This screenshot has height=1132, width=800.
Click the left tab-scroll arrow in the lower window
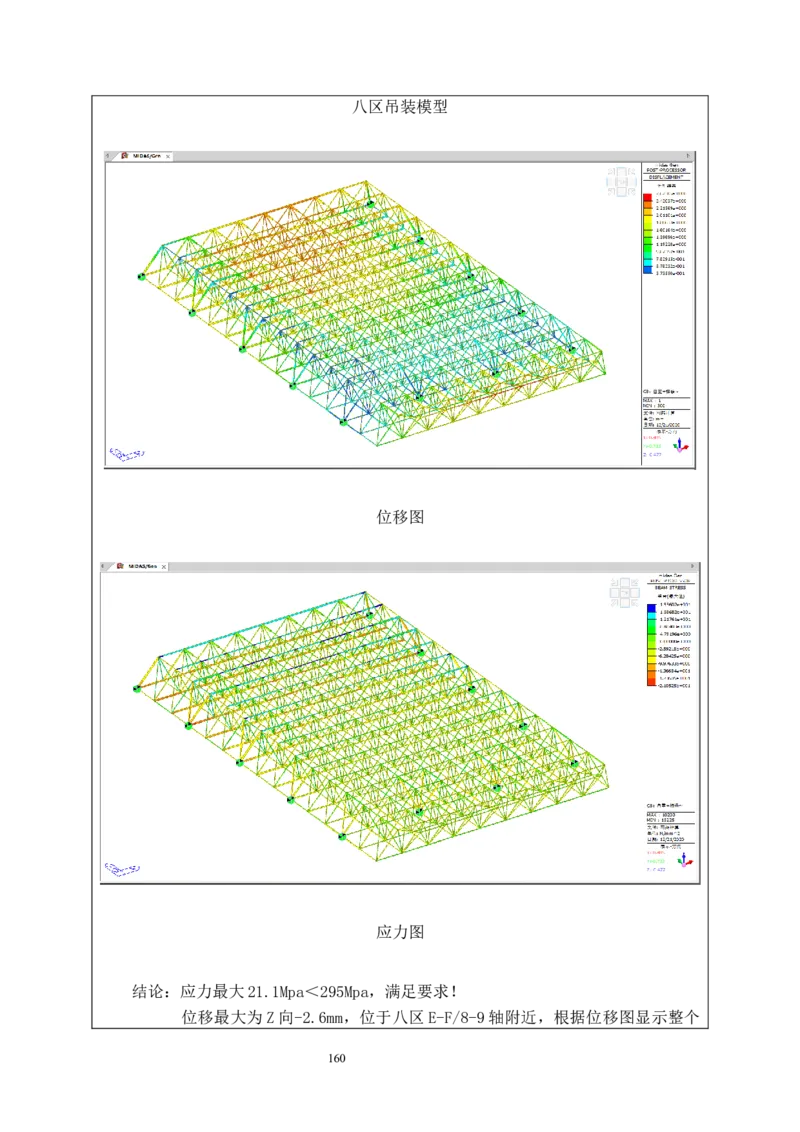tap(104, 567)
